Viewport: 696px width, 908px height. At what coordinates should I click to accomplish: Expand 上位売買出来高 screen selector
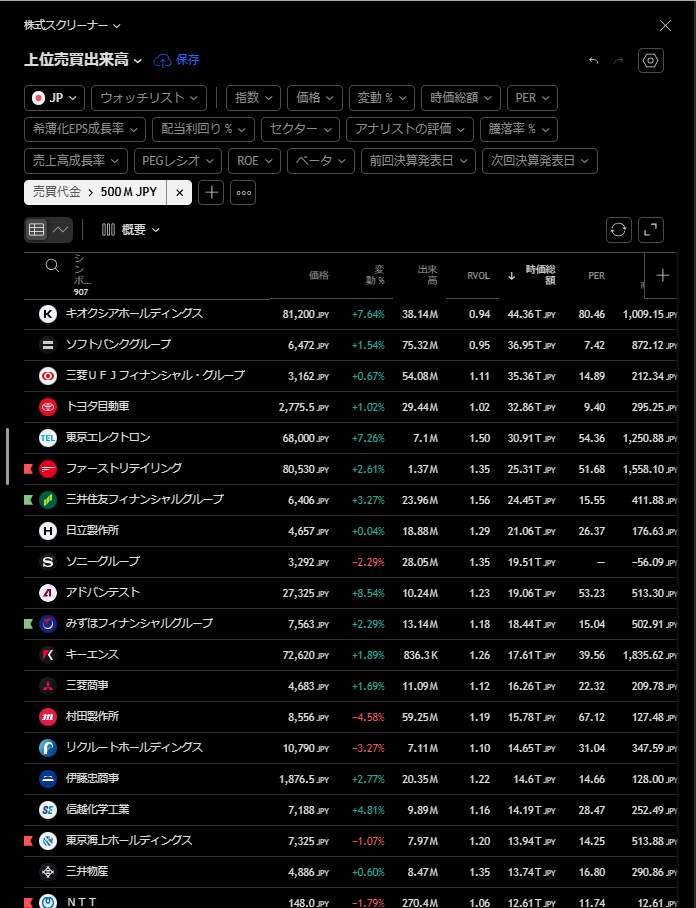point(83,60)
